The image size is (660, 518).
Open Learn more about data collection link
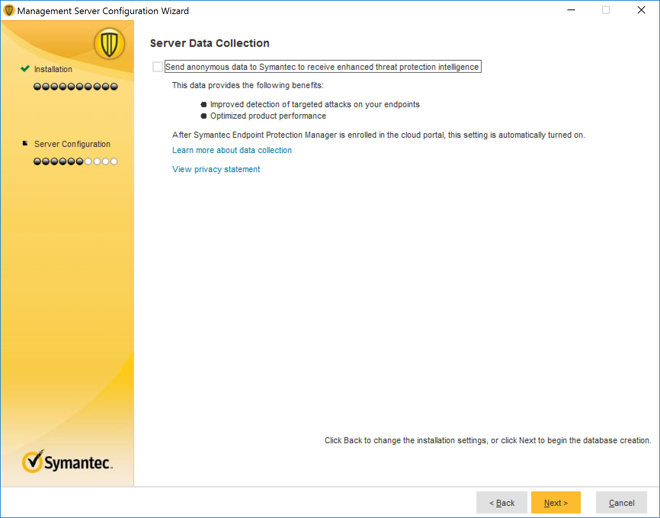[x=232, y=150]
